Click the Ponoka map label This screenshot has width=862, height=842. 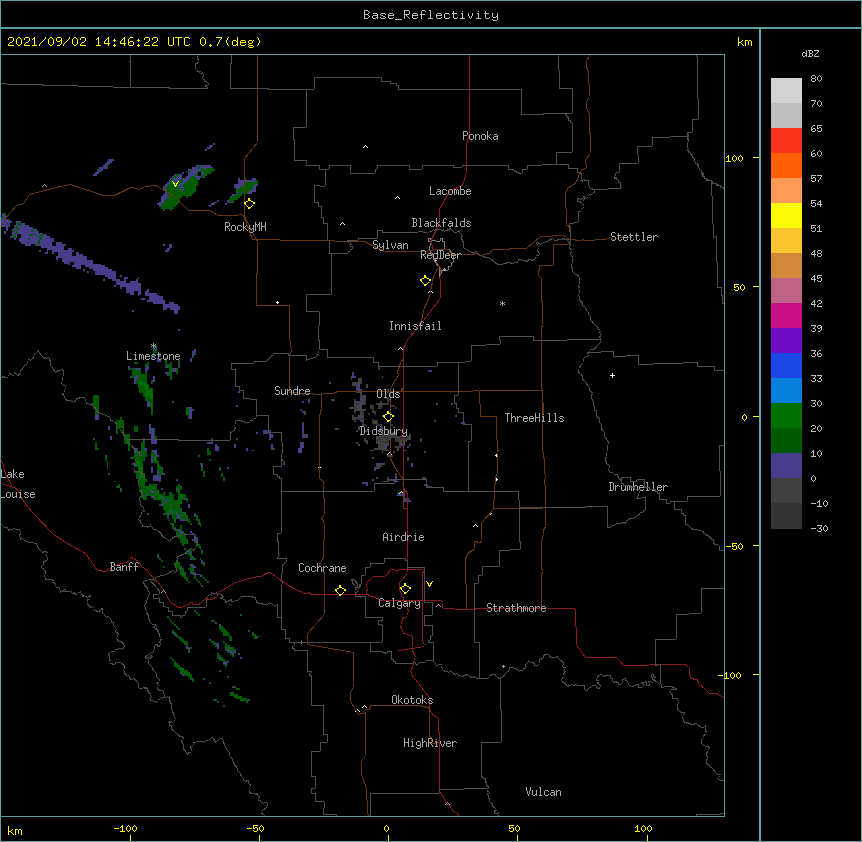click(x=480, y=136)
